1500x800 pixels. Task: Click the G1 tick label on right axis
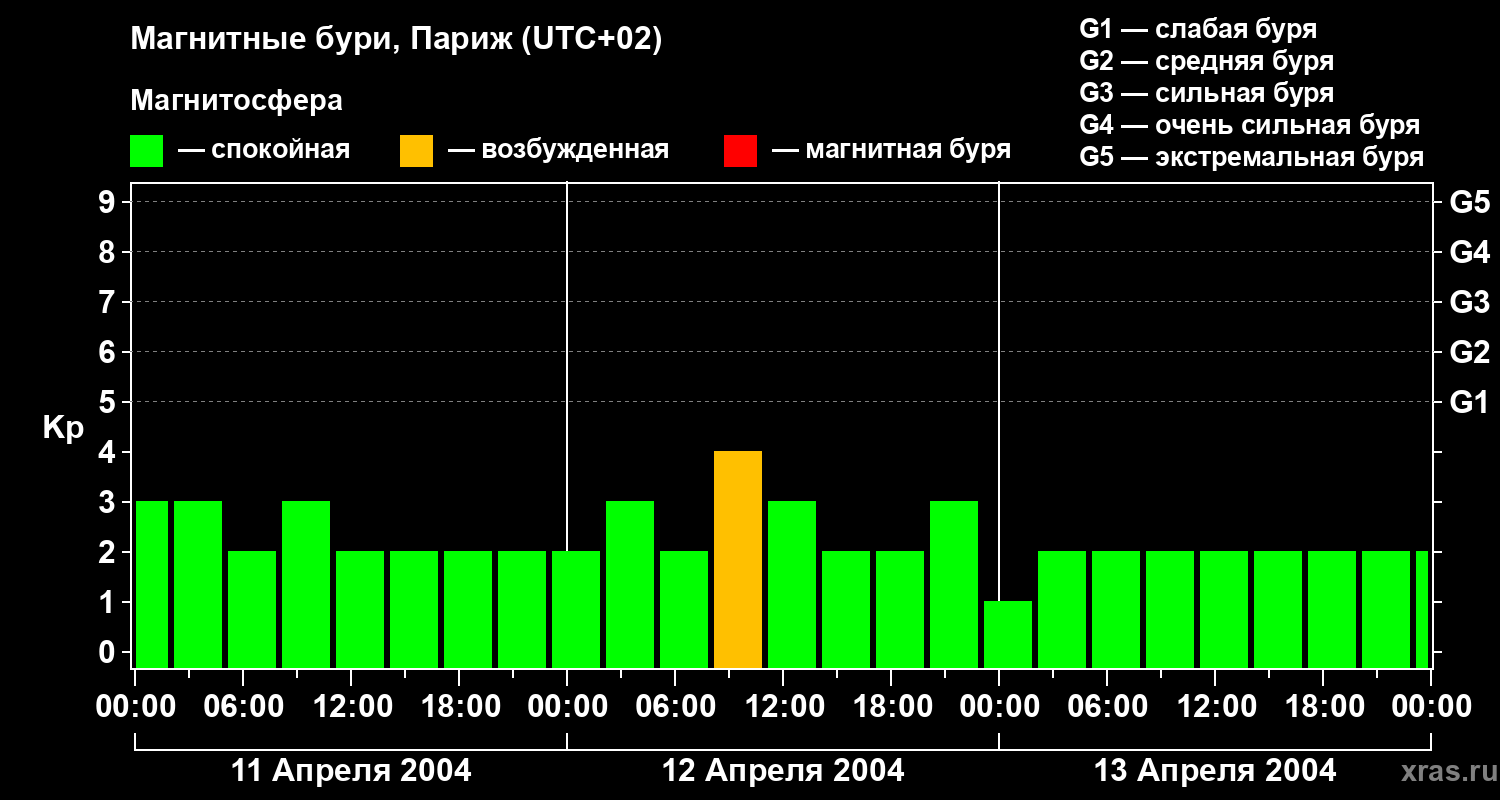coord(1470,402)
